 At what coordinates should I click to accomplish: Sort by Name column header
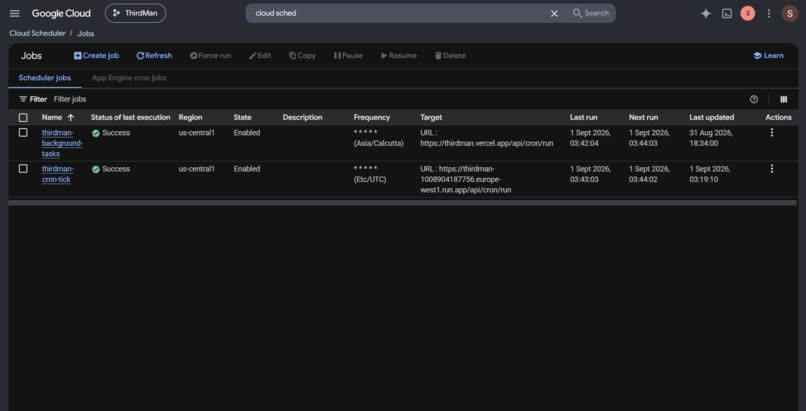(51, 118)
